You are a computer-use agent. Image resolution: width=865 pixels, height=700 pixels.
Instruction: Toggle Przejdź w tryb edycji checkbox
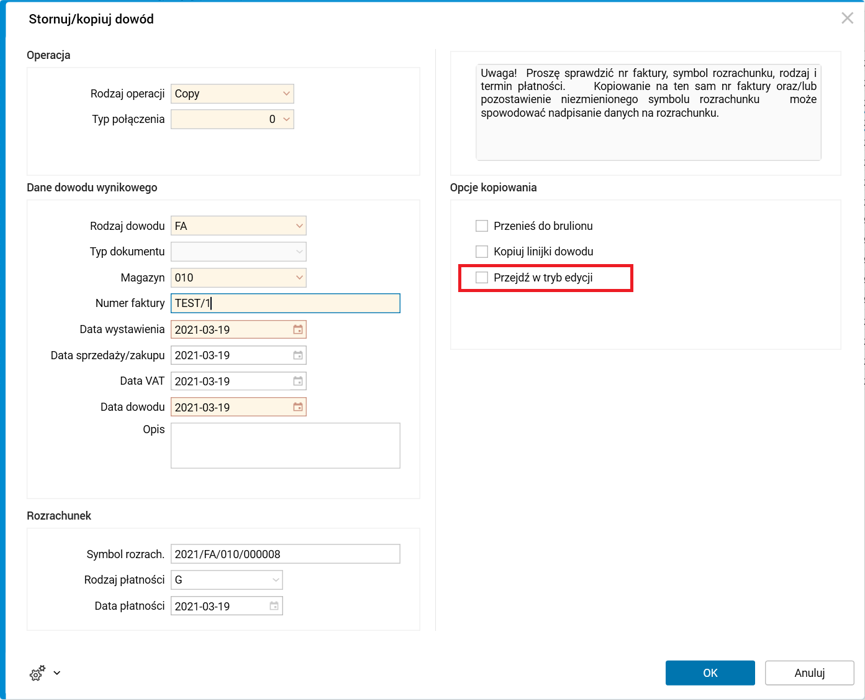[482, 277]
